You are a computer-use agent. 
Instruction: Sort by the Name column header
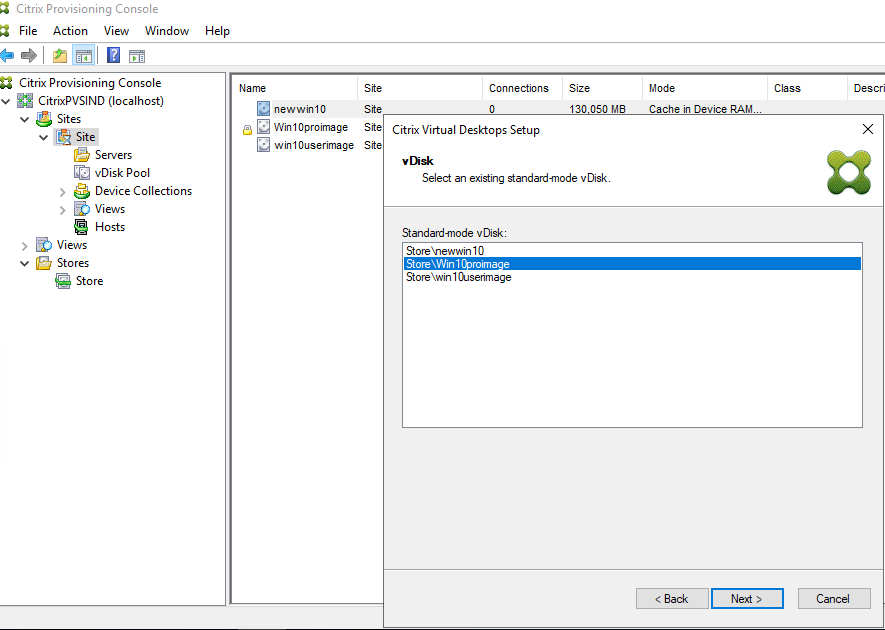coord(295,88)
